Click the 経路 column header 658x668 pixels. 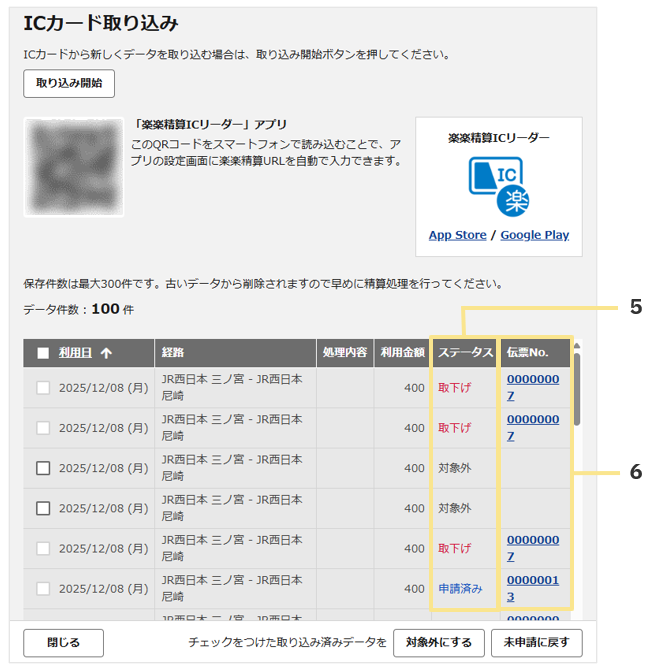pos(236,353)
